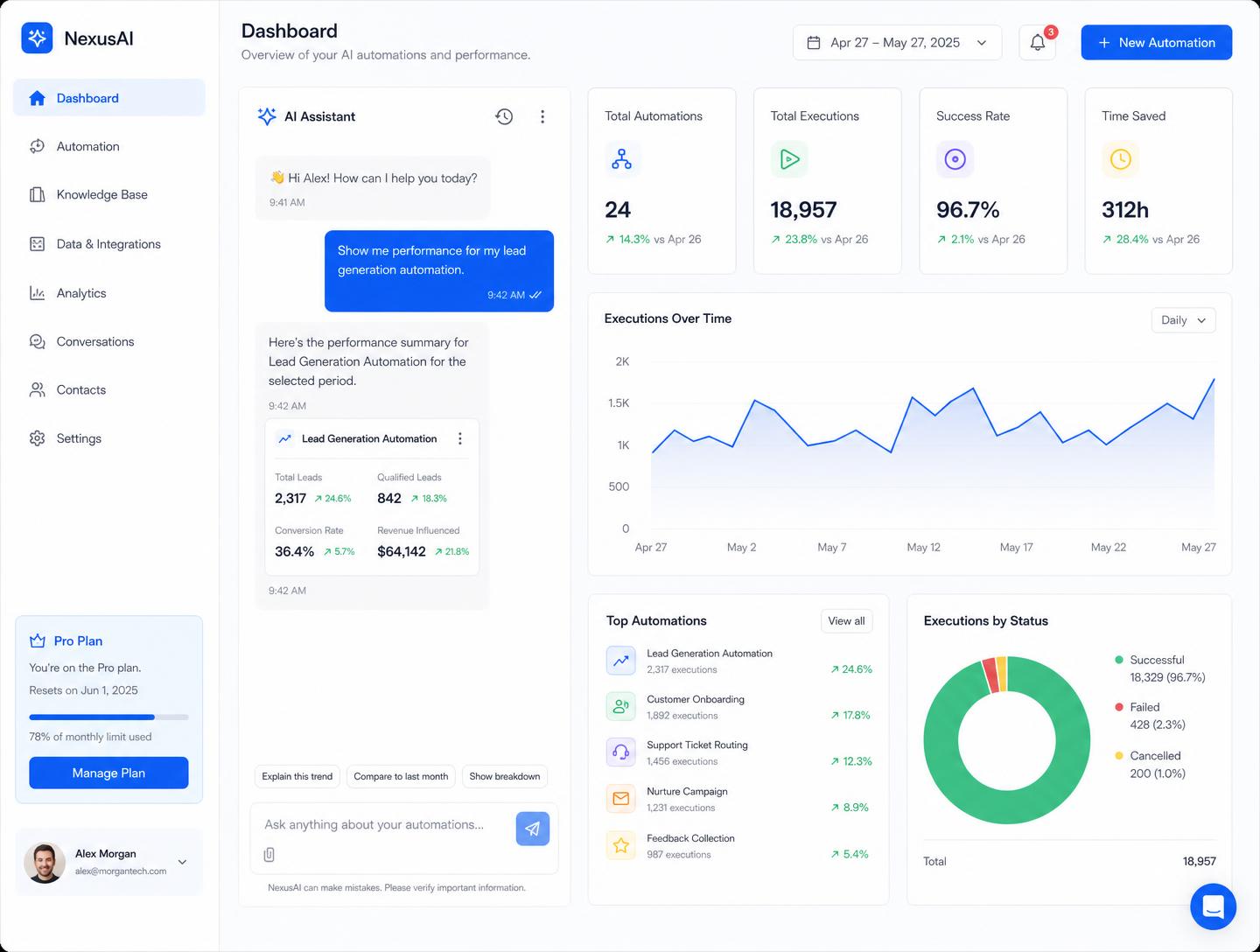
Task: Click the 18,957 Total Executions value
Action: (x=803, y=210)
